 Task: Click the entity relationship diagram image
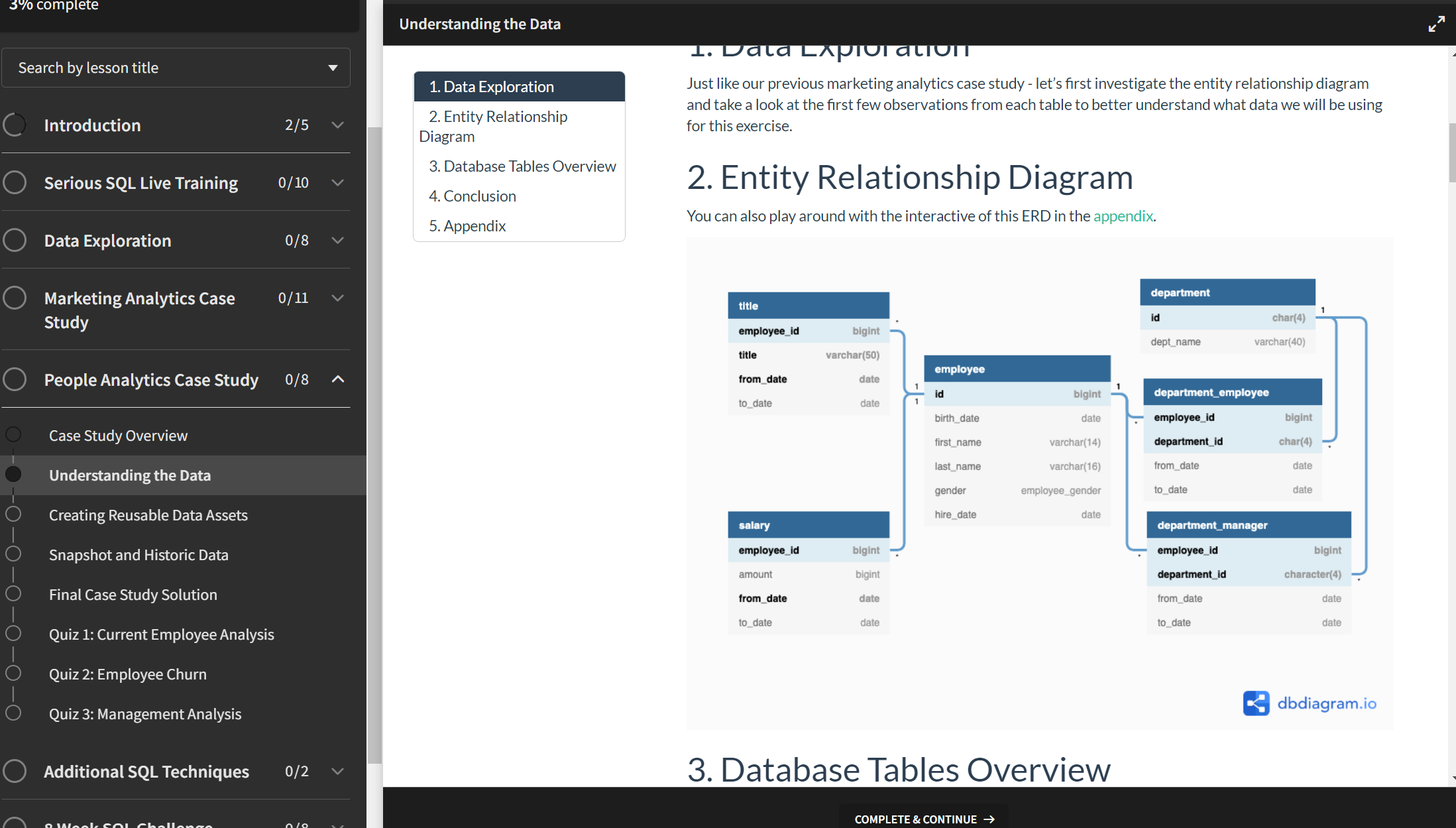coord(1039,483)
